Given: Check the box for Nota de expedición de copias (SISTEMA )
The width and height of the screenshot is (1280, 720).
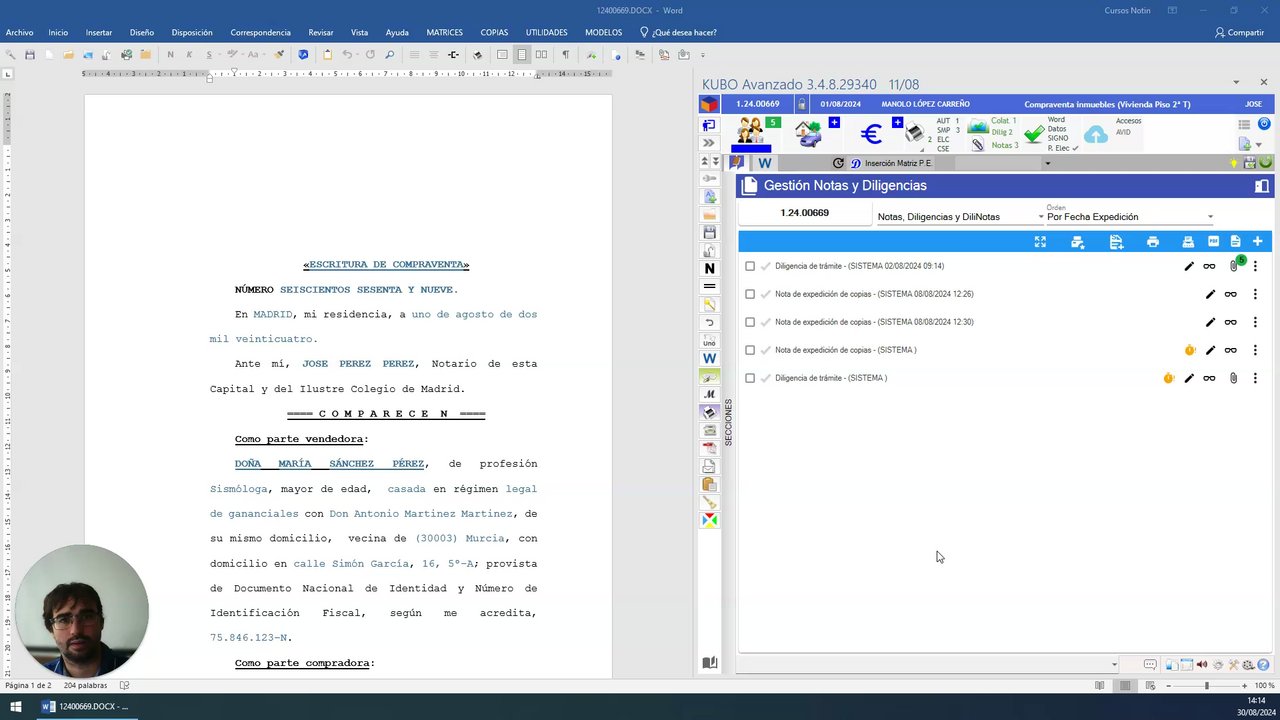Looking at the screenshot, I should pos(750,350).
